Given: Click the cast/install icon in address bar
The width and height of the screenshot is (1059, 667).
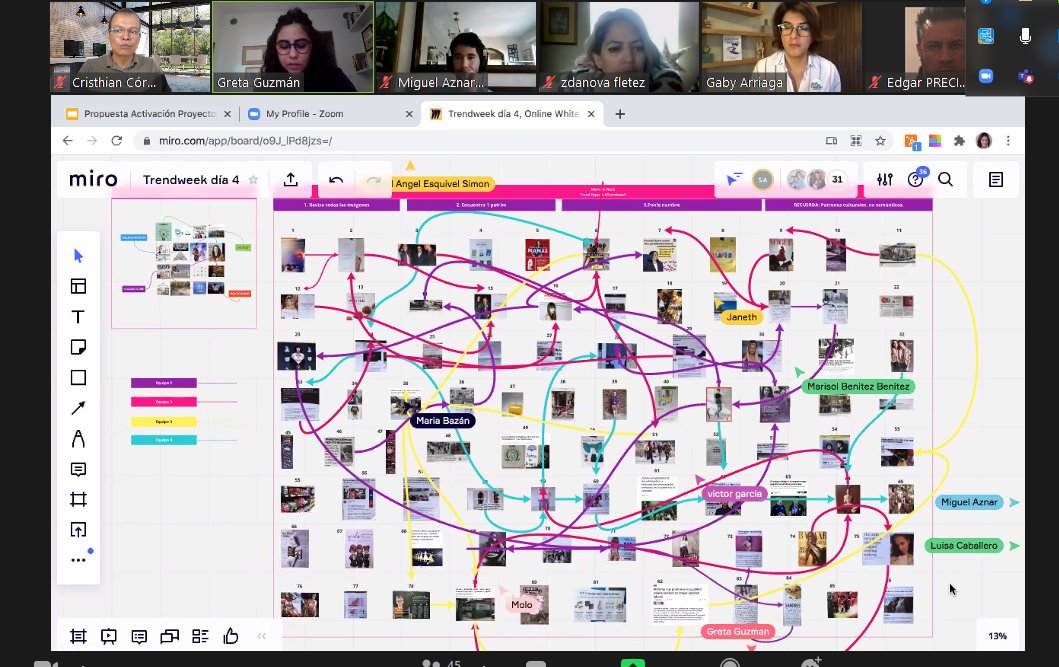Looking at the screenshot, I should 831,140.
